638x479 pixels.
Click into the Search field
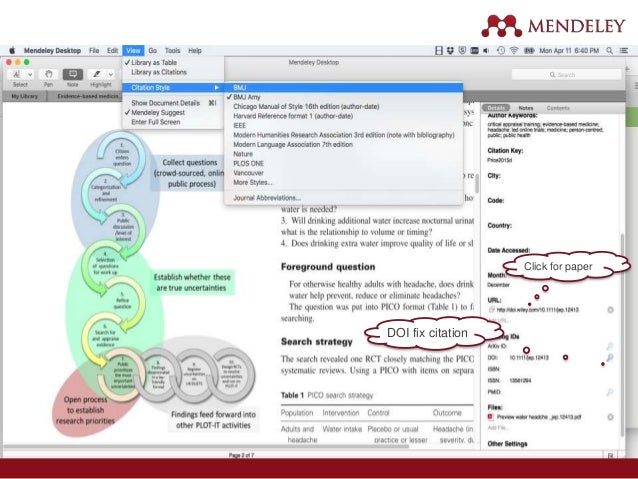point(566,75)
